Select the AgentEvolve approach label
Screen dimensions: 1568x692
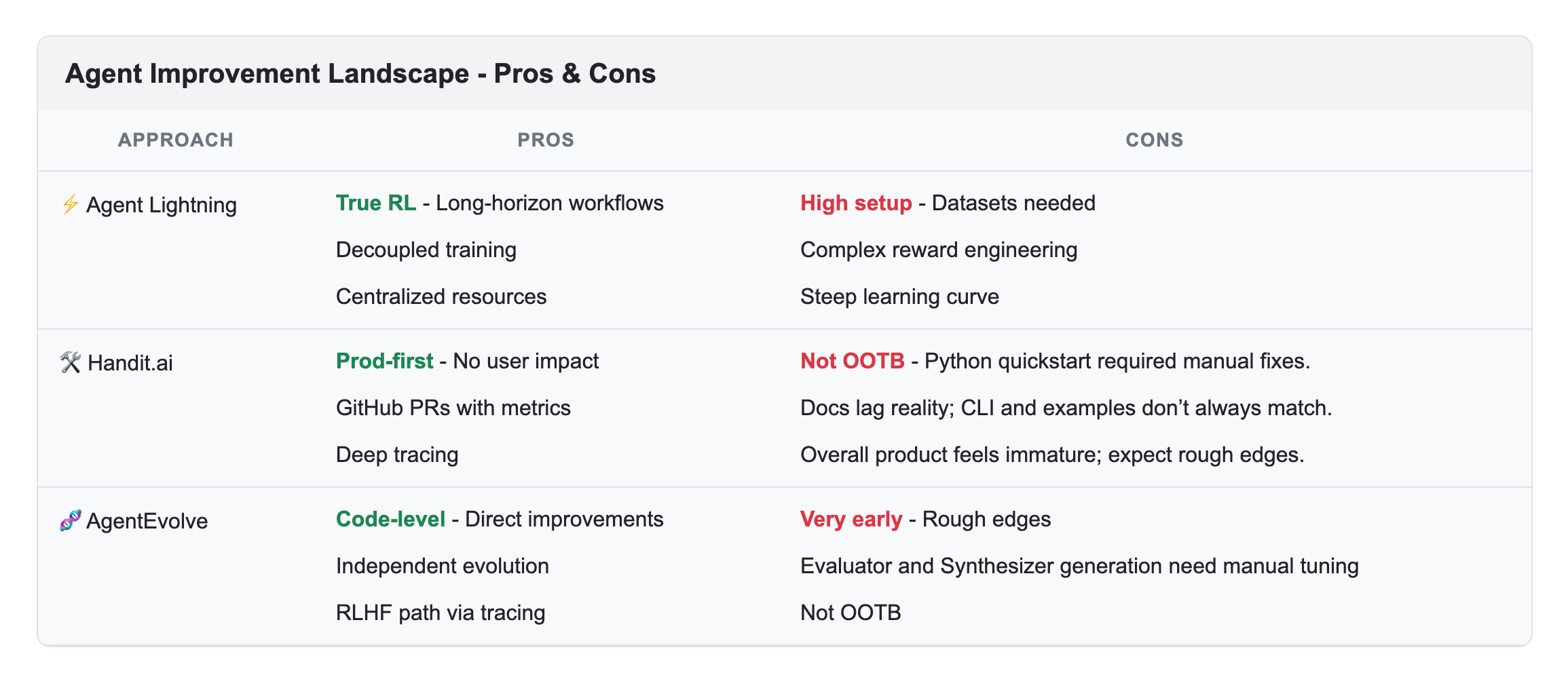click(x=147, y=521)
